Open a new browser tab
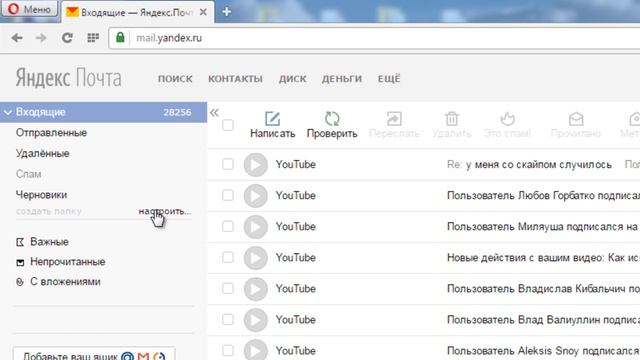 [227, 12]
